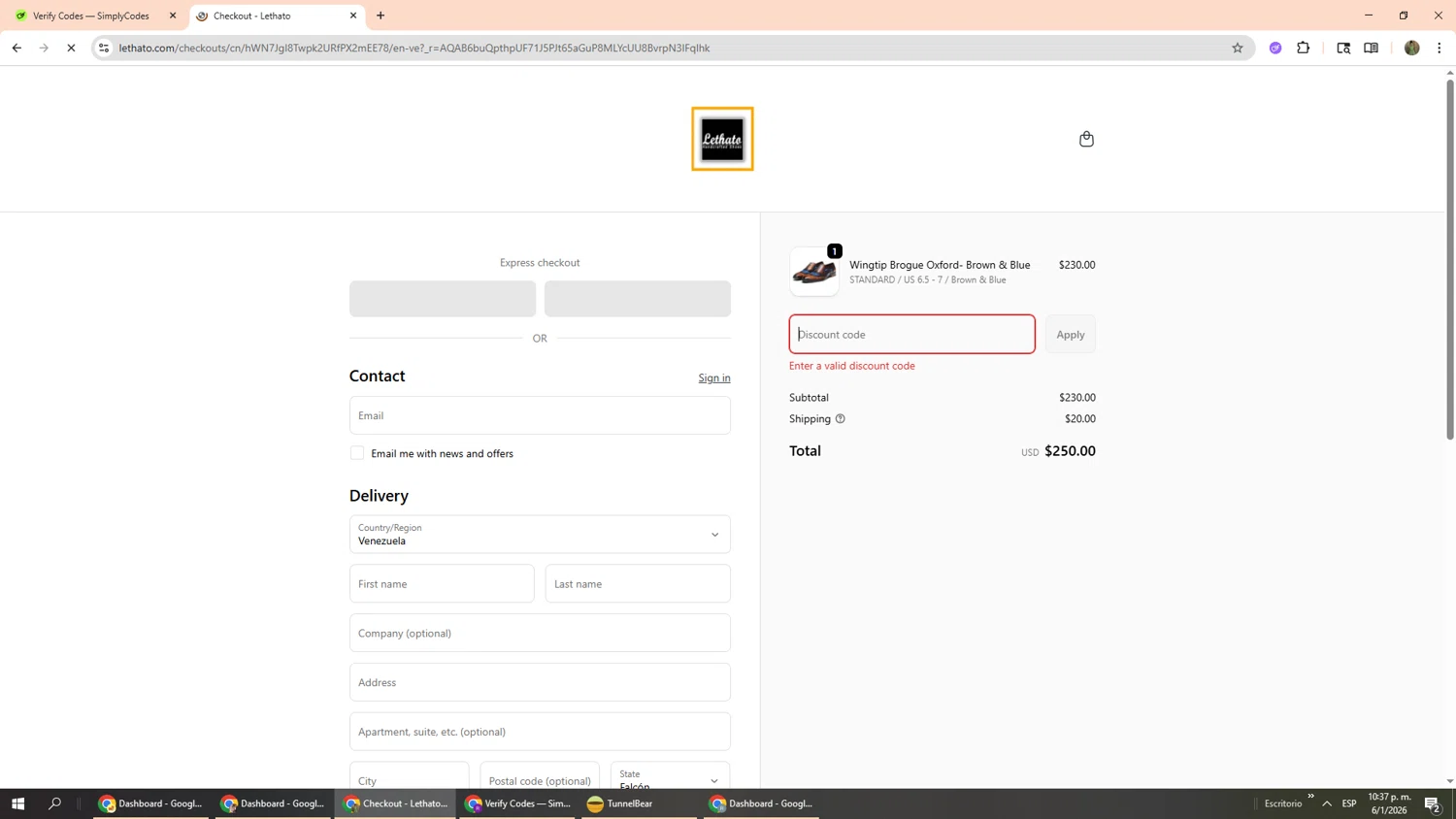1456x819 pixels.
Task: View site information icon in address bar
Action: click(104, 48)
